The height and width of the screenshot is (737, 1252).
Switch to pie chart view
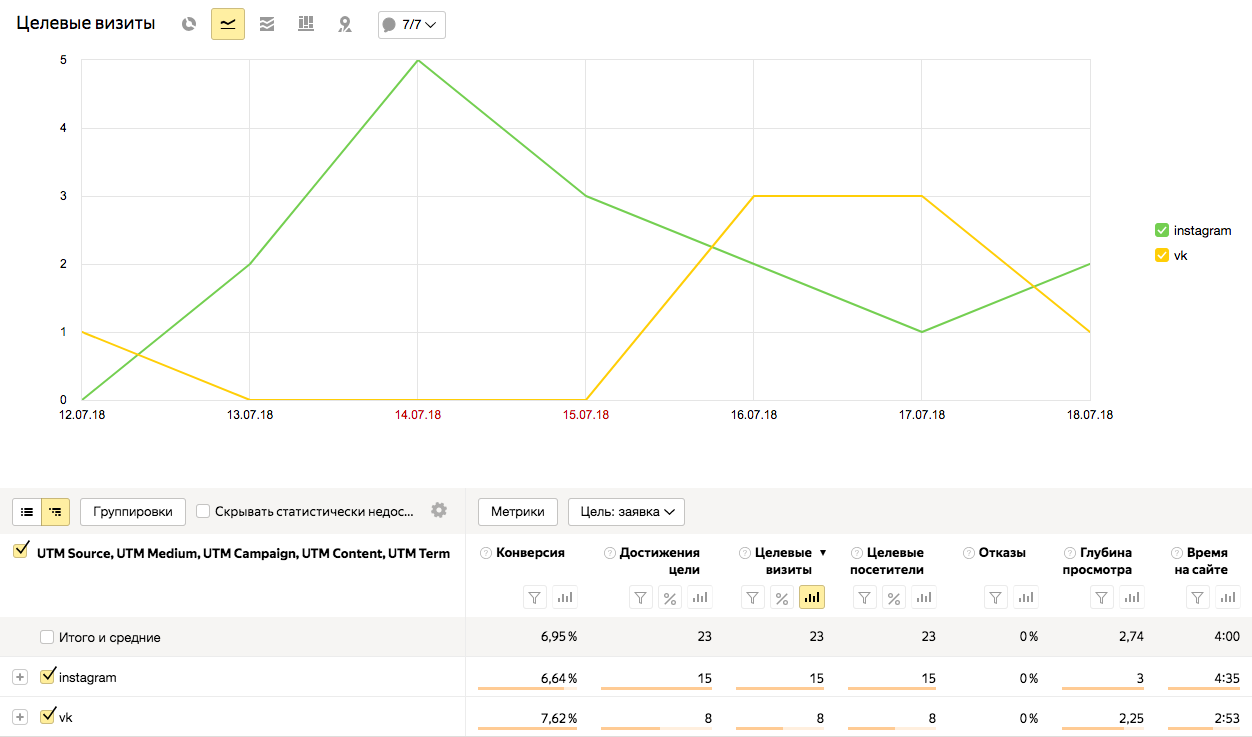(189, 24)
